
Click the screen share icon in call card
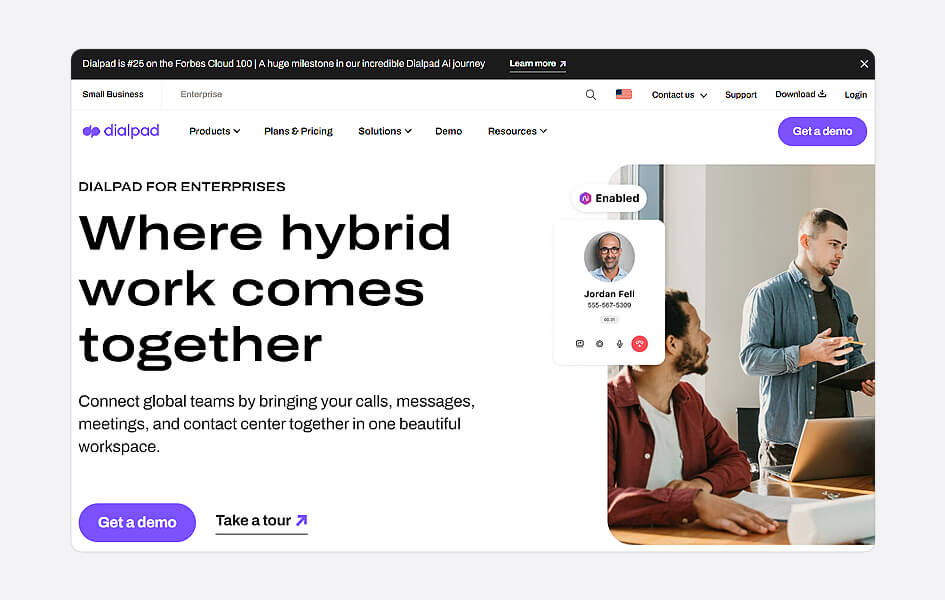[580, 344]
